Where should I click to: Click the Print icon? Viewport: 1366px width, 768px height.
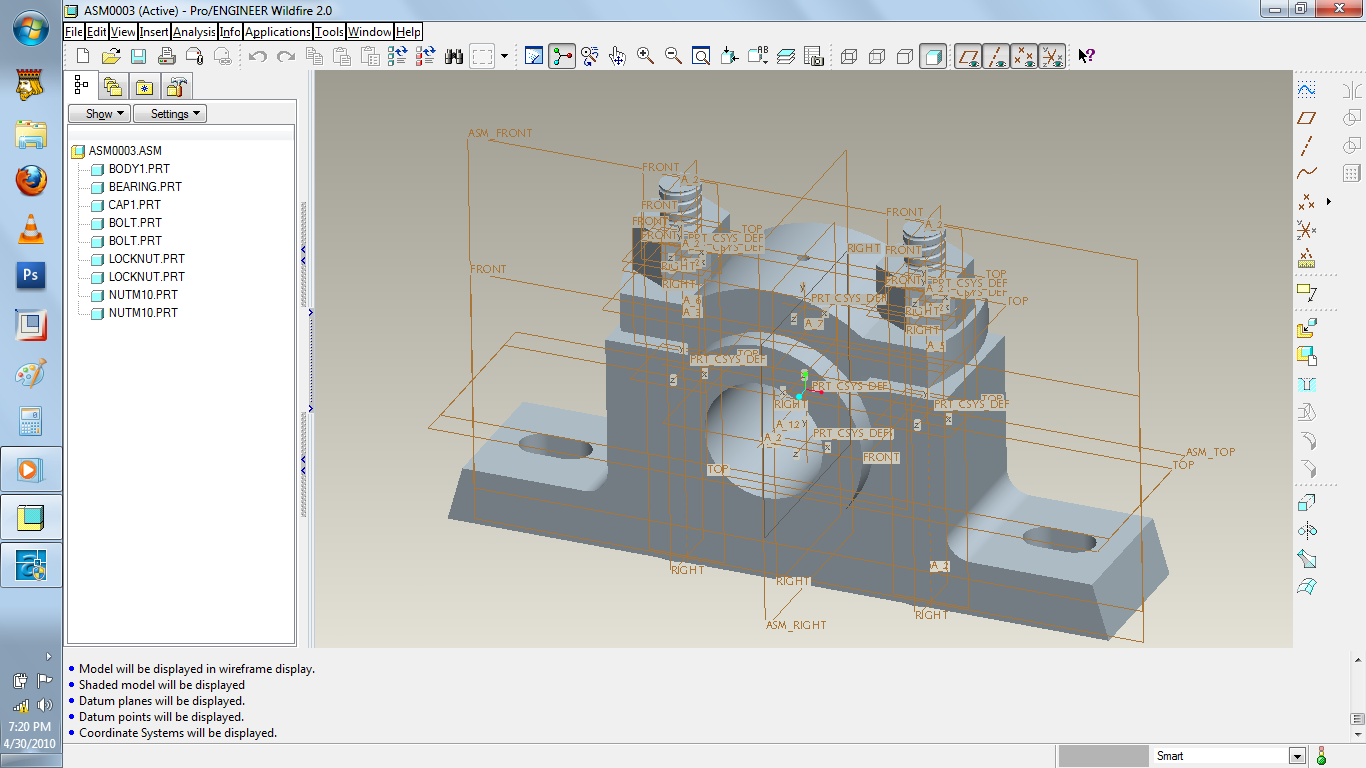(x=165, y=56)
